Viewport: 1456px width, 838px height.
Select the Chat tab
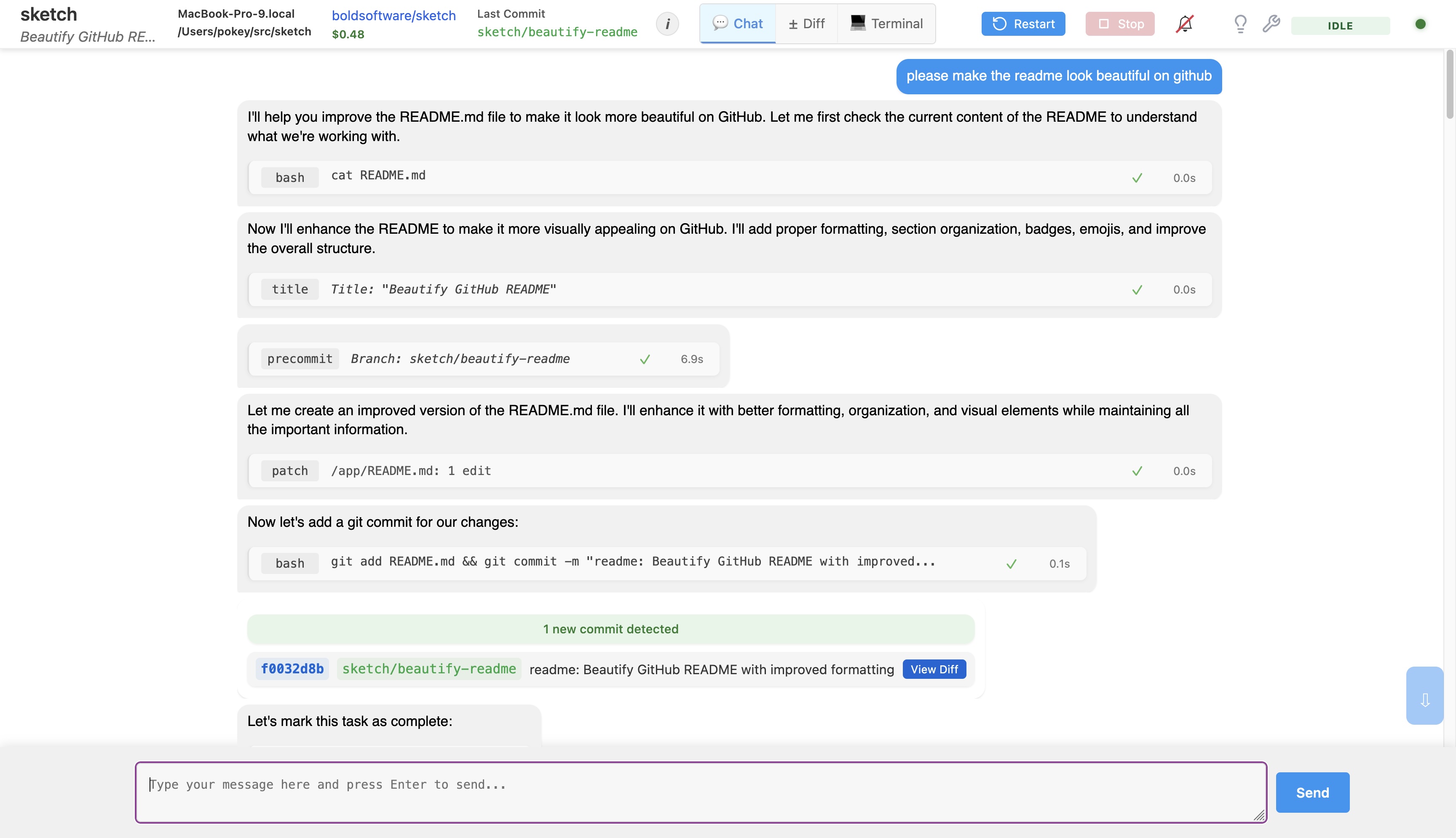point(738,24)
